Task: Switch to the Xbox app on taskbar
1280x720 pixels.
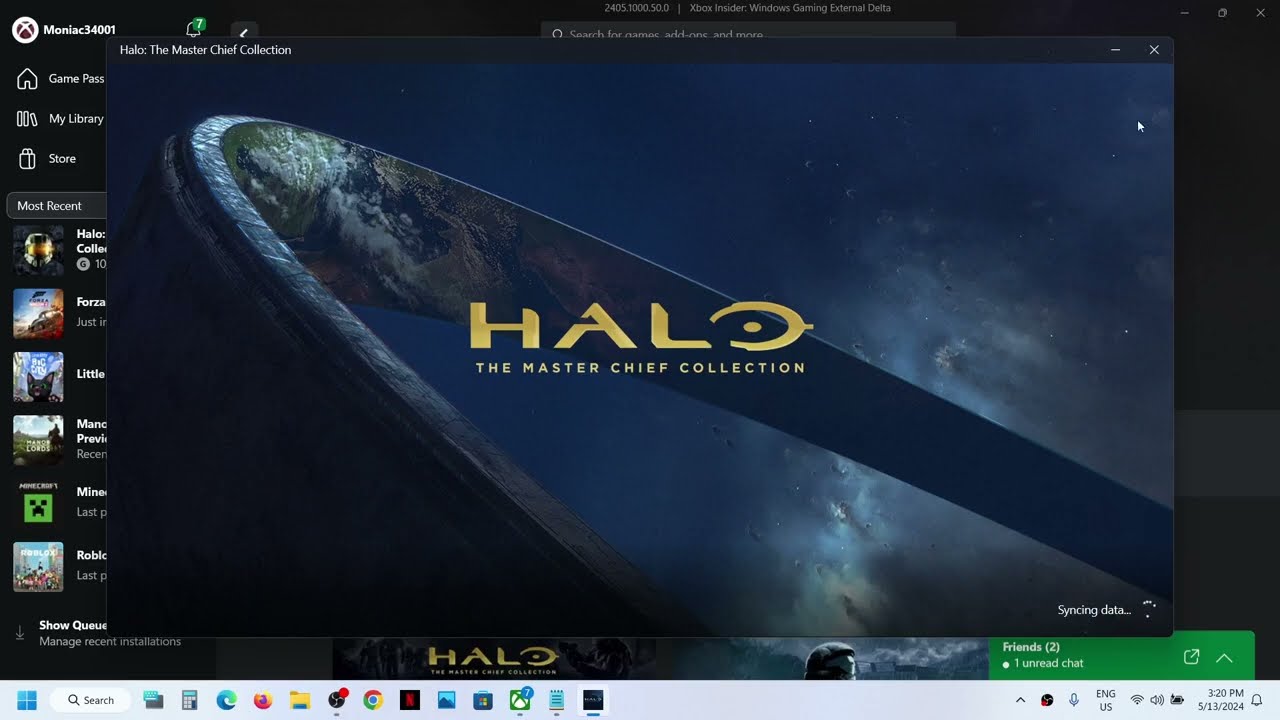Action: pos(520,700)
